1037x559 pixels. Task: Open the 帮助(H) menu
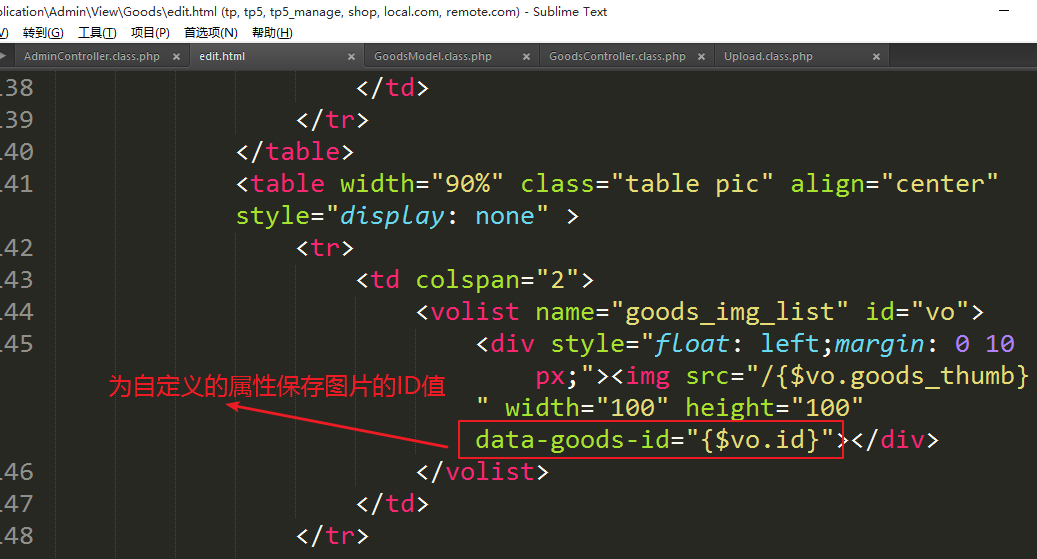coord(272,33)
